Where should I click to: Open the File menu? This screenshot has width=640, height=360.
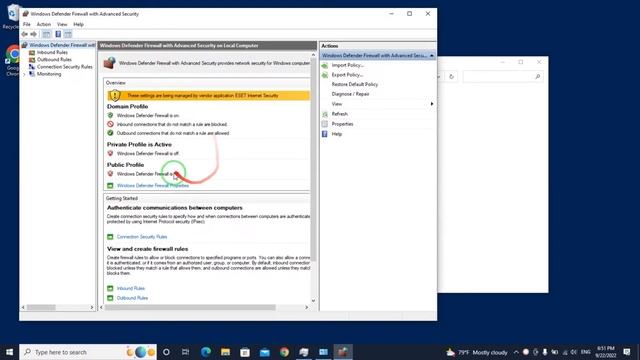(27, 24)
